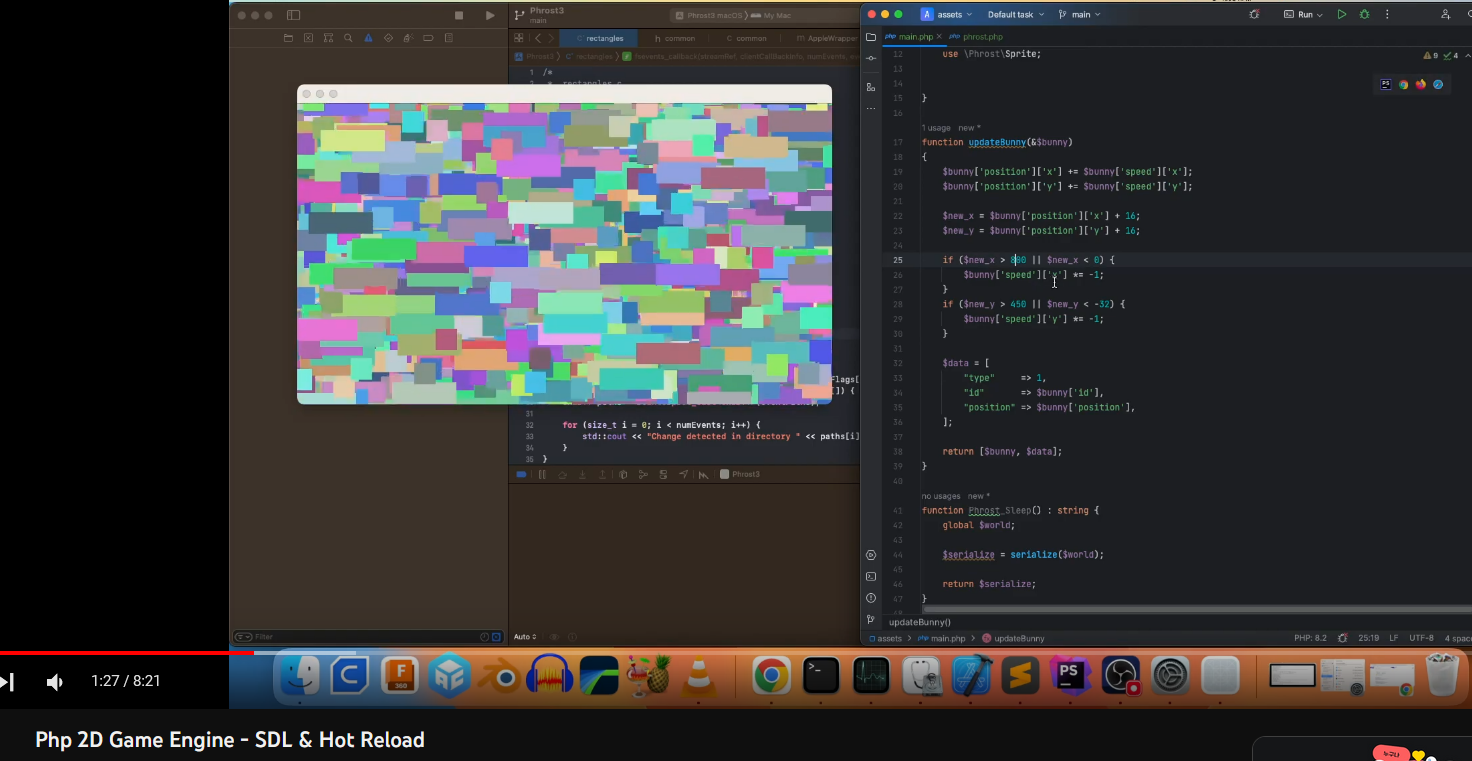Click the green Debug bug icon
The height and width of the screenshot is (761, 1472).
pos(1364,15)
